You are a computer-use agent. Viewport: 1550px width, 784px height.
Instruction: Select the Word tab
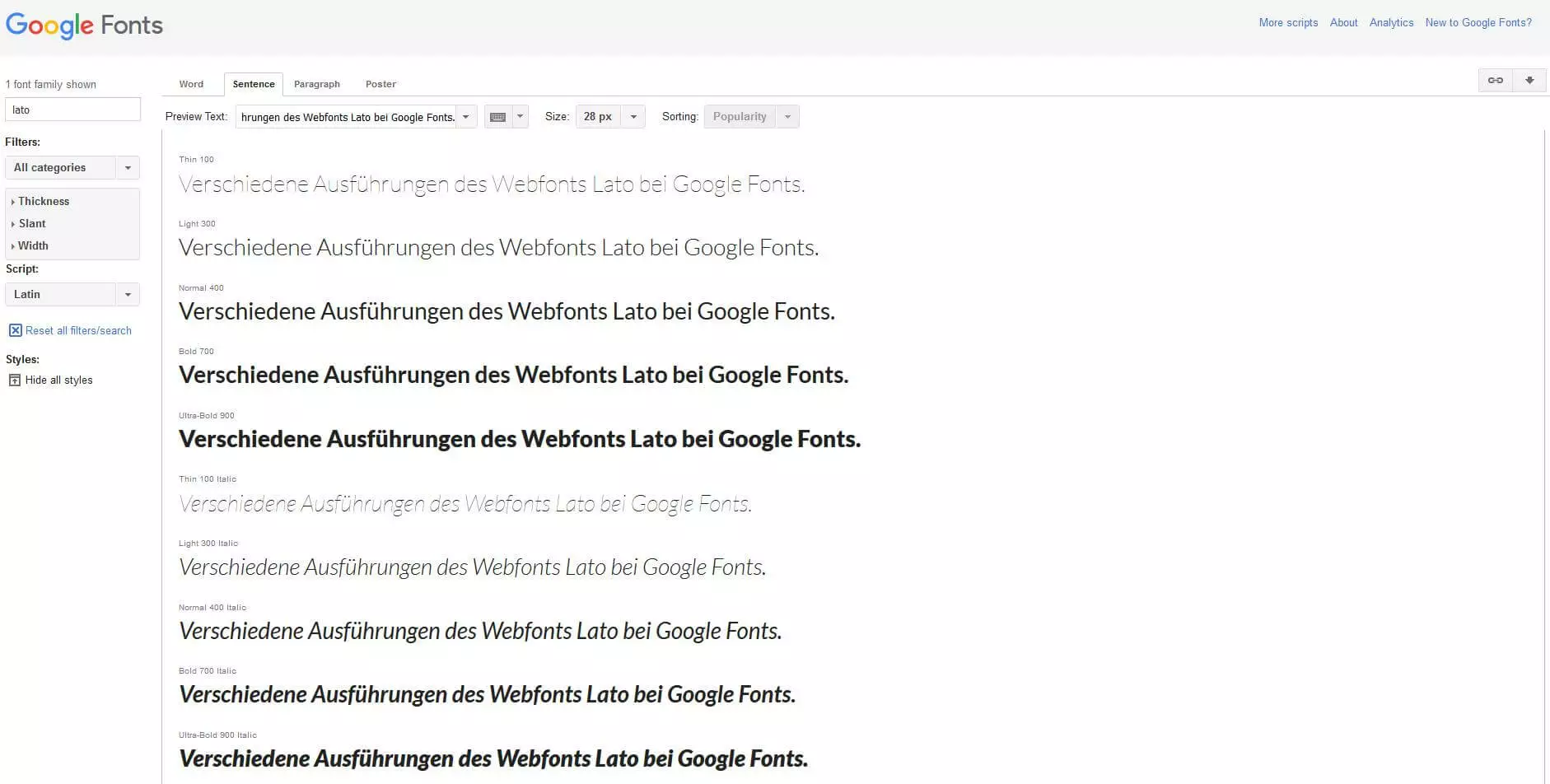[191, 84]
